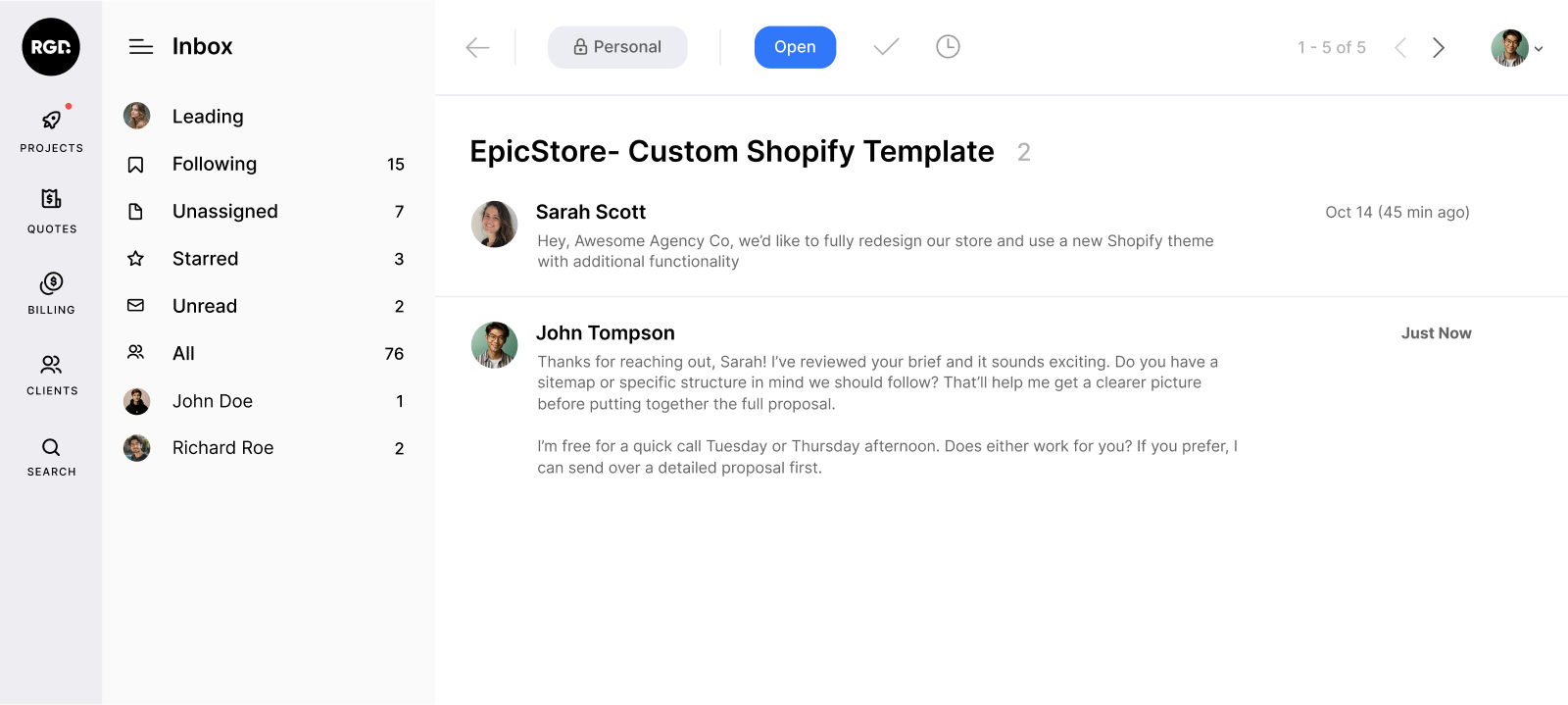
Task: Click the Leading avatar icon
Action: click(x=136, y=116)
